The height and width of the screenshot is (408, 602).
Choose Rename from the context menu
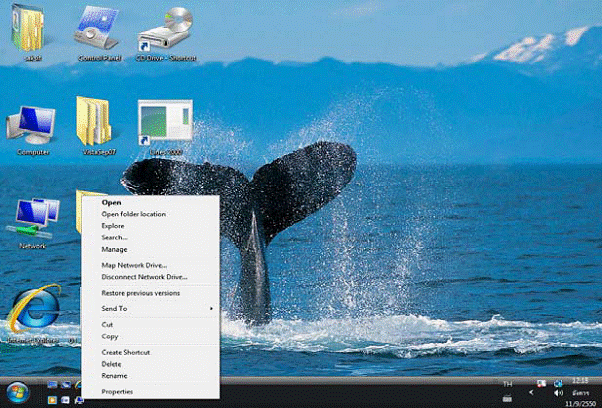point(150,376)
